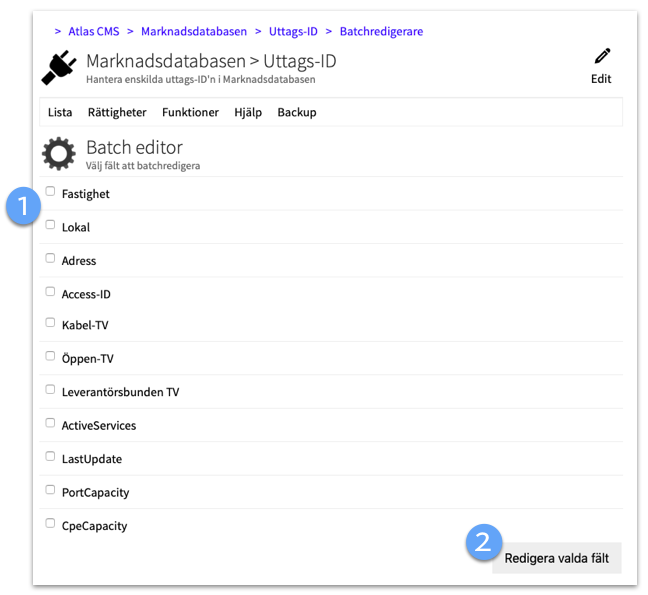Open the Lista menu item
The width and height of the screenshot is (648, 595).
click(60, 113)
